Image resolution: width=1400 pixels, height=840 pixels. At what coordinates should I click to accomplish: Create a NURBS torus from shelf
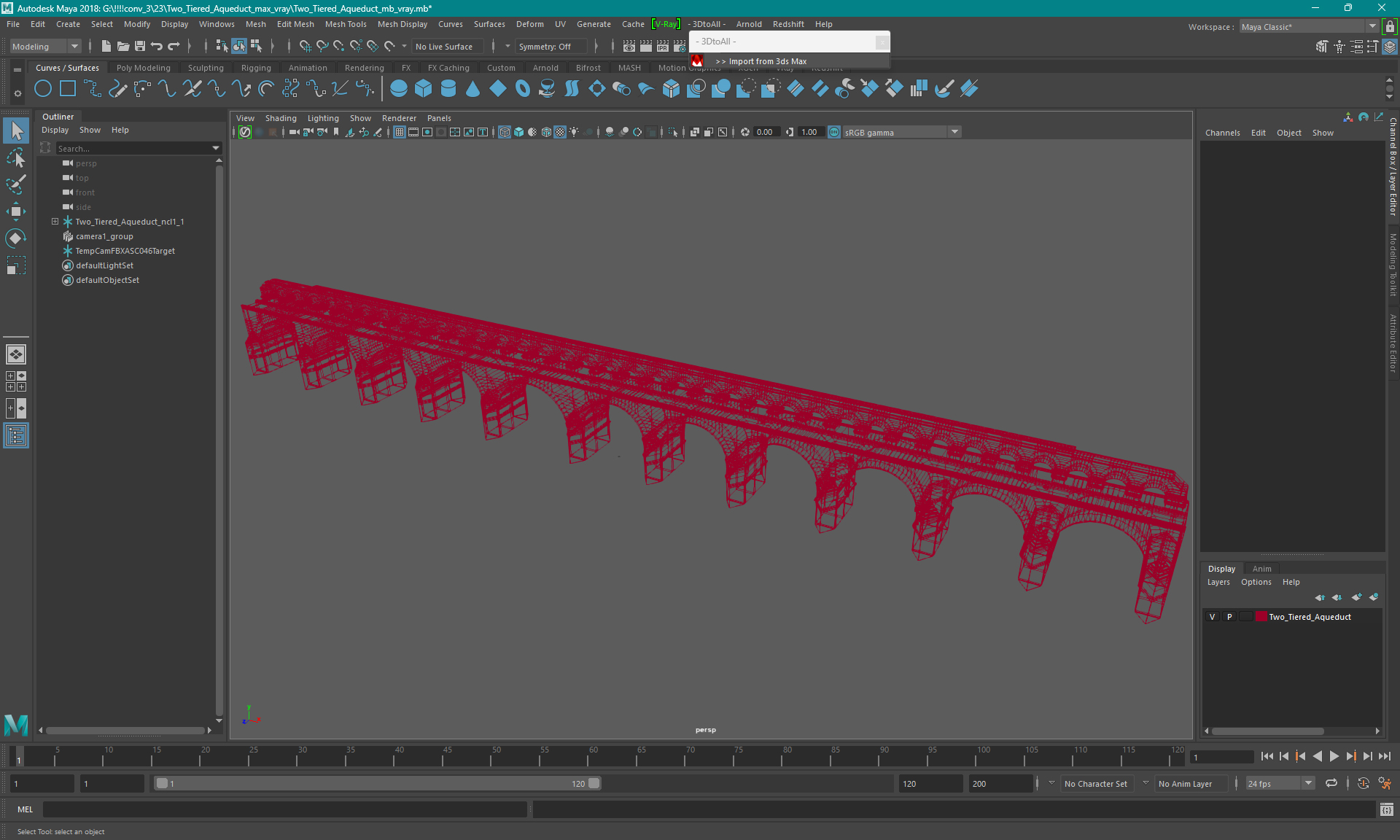click(x=523, y=89)
